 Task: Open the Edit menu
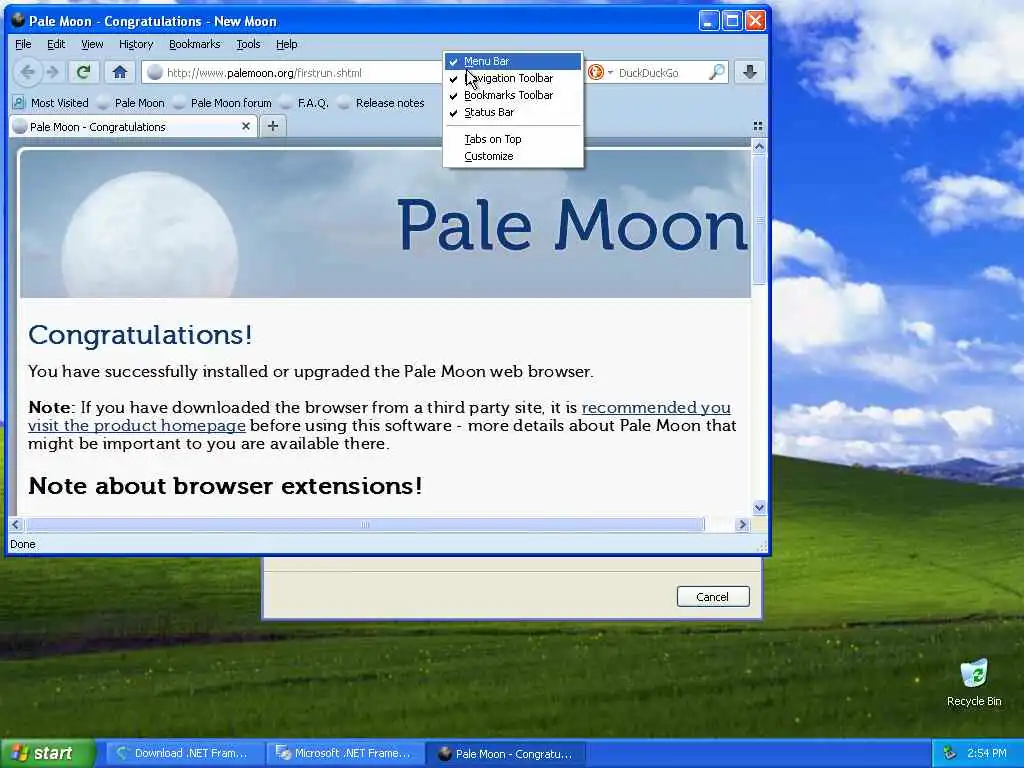(x=56, y=44)
